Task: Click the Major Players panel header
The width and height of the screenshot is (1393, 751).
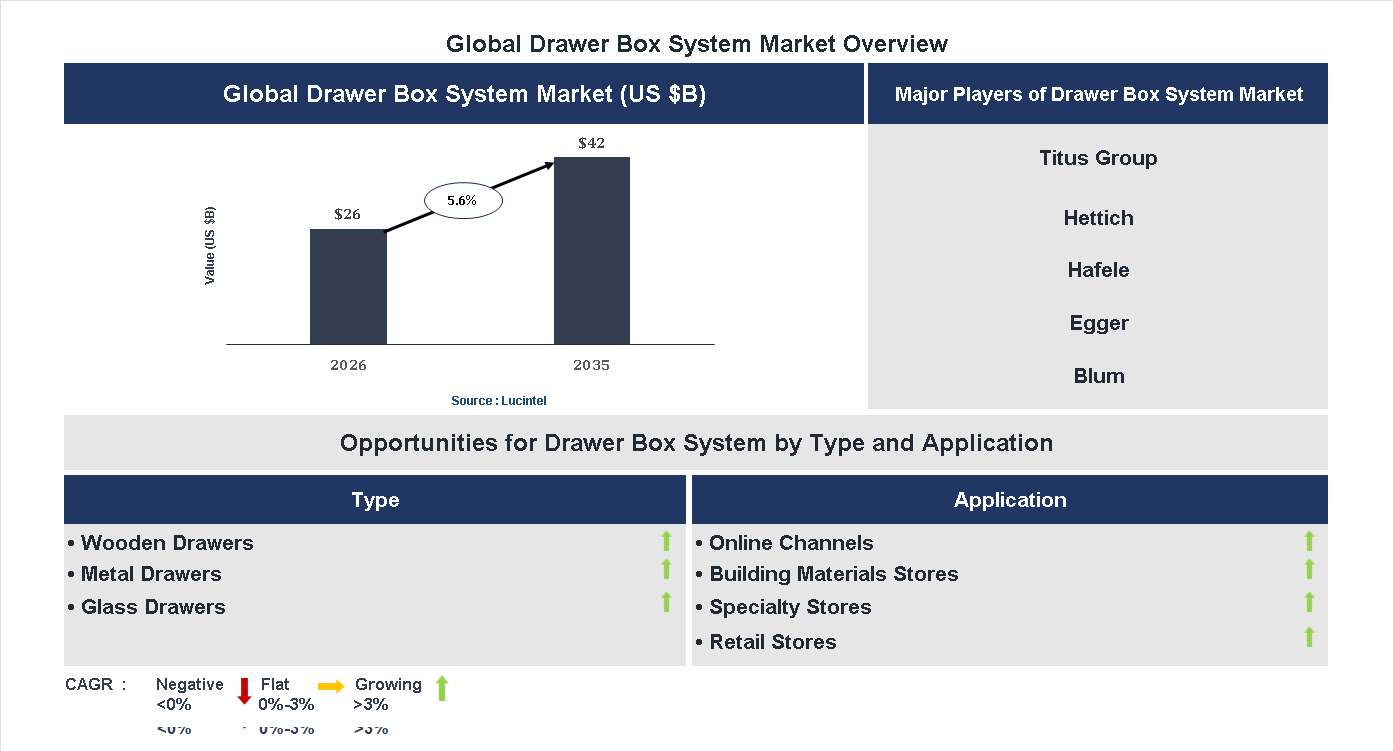Action: tap(1098, 93)
